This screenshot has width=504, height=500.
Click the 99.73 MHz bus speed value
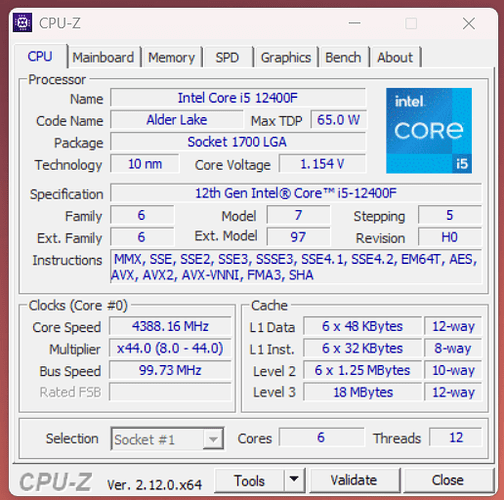coord(170,370)
